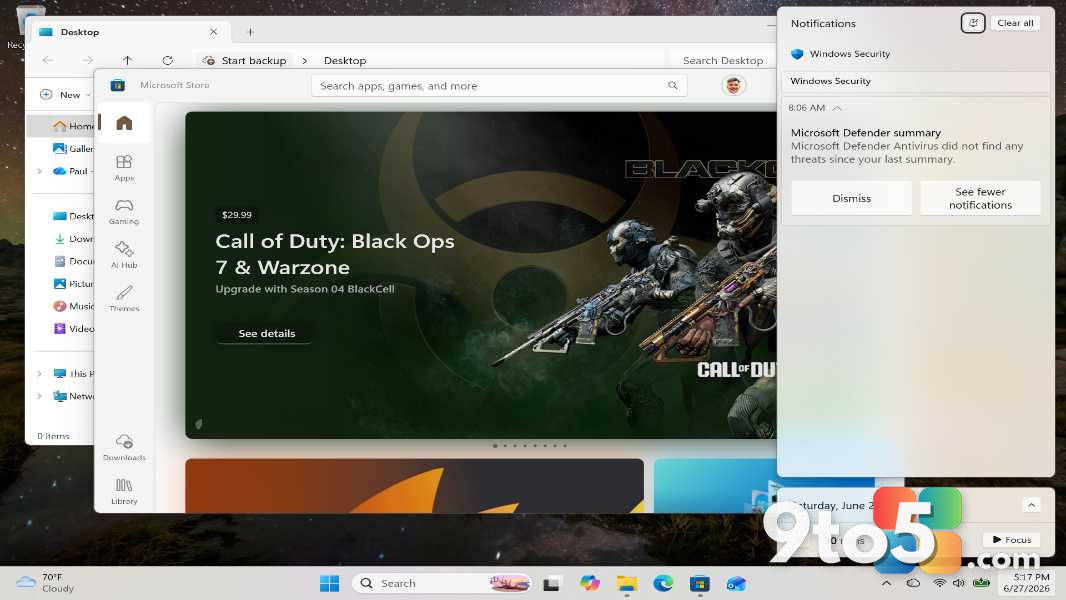Click the Desktop breadcrumb in address bar
Image resolution: width=1066 pixels, height=600 pixels.
pos(345,60)
